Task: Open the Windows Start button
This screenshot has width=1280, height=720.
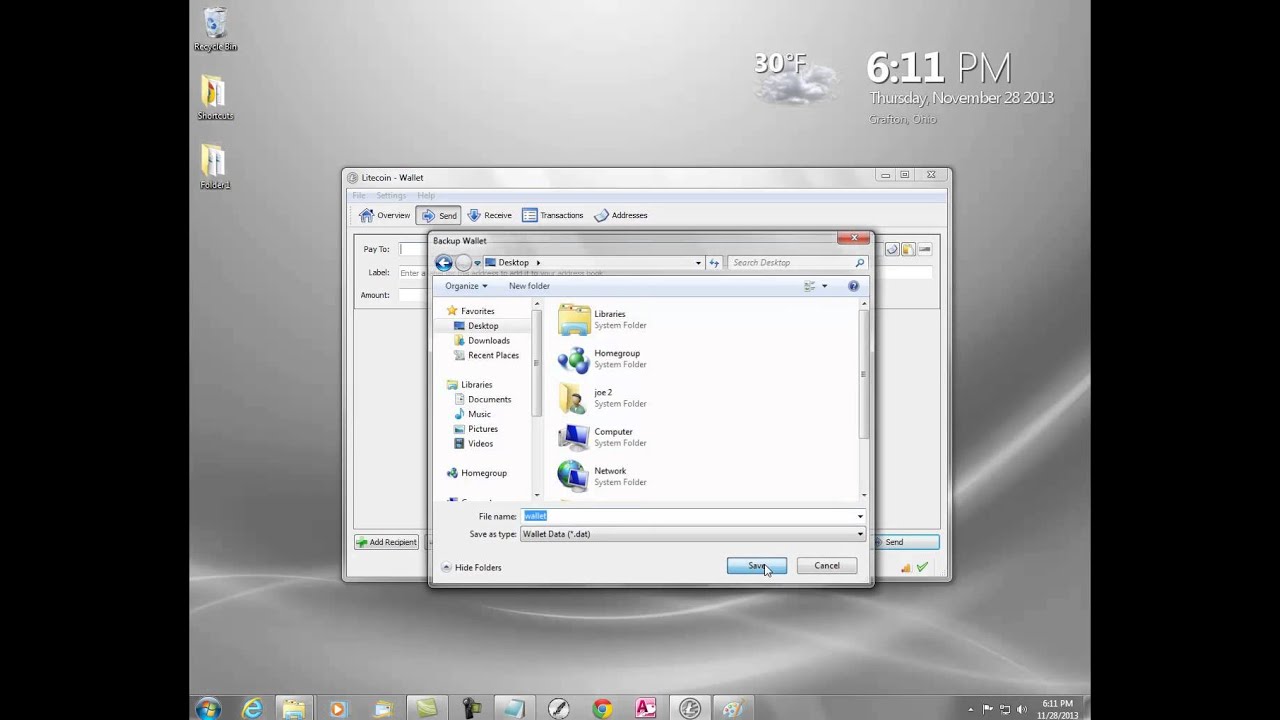Action: point(208,708)
